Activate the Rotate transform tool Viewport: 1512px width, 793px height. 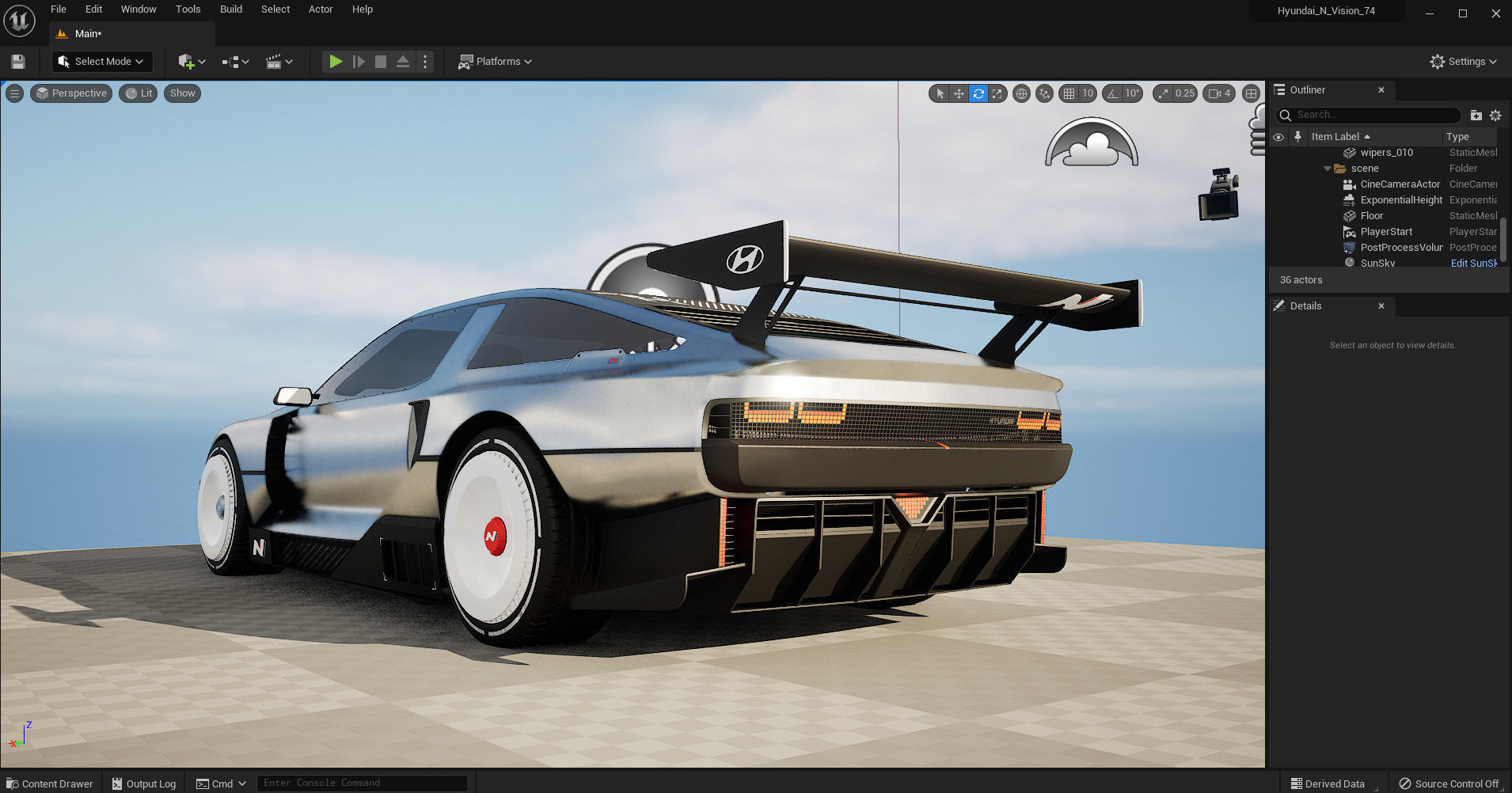click(x=978, y=93)
